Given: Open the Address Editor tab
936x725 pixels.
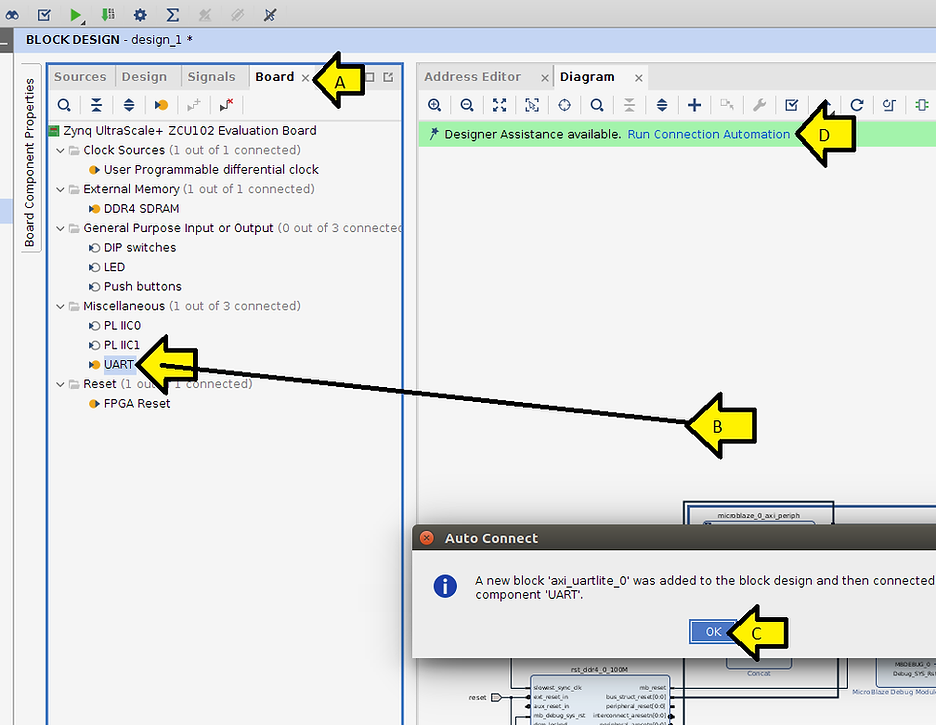Looking at the screenshot, I should pyautogui.click(x=473, y=77).
